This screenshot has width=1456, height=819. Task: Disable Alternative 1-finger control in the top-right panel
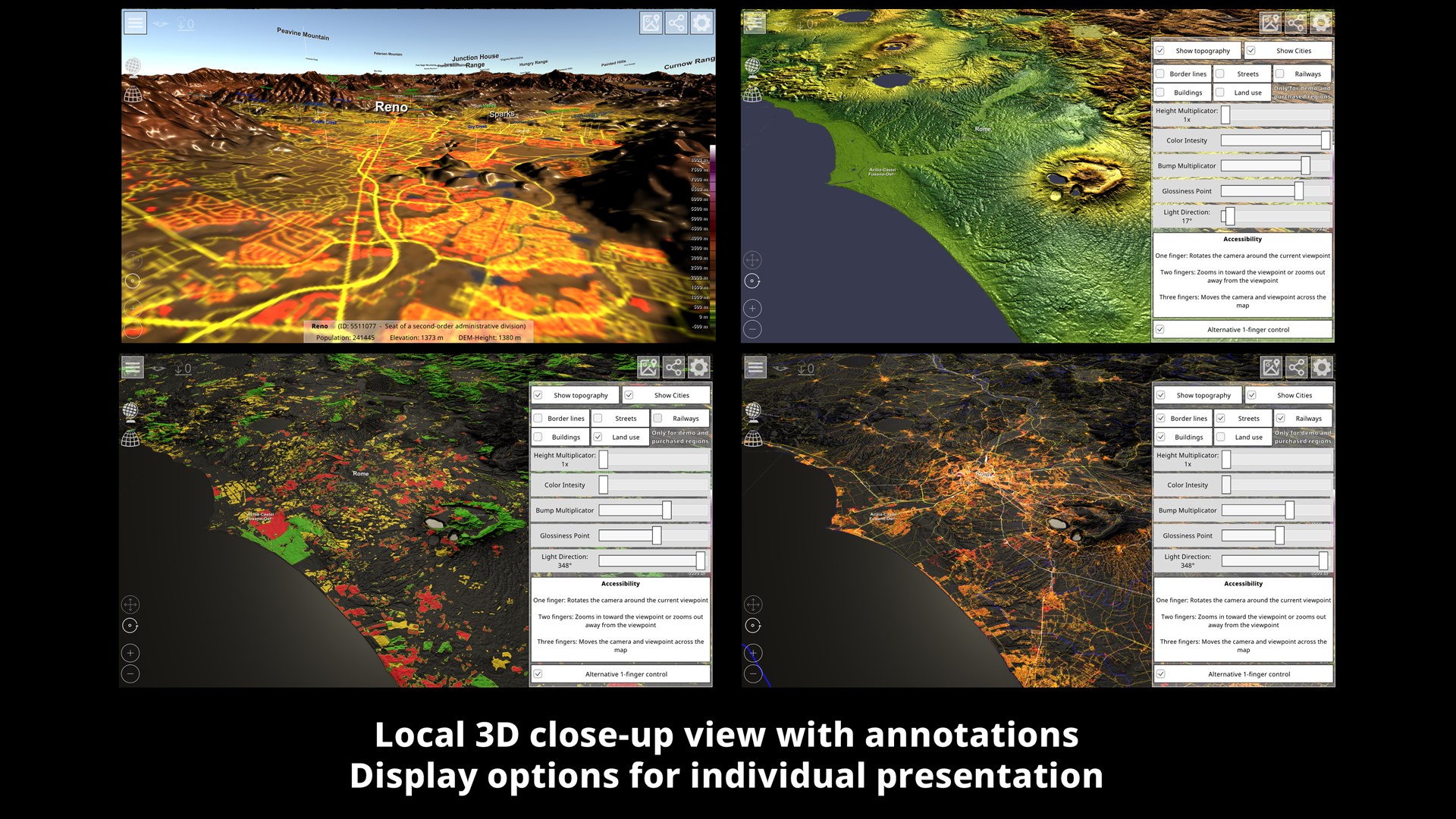tap(1160, 330)
